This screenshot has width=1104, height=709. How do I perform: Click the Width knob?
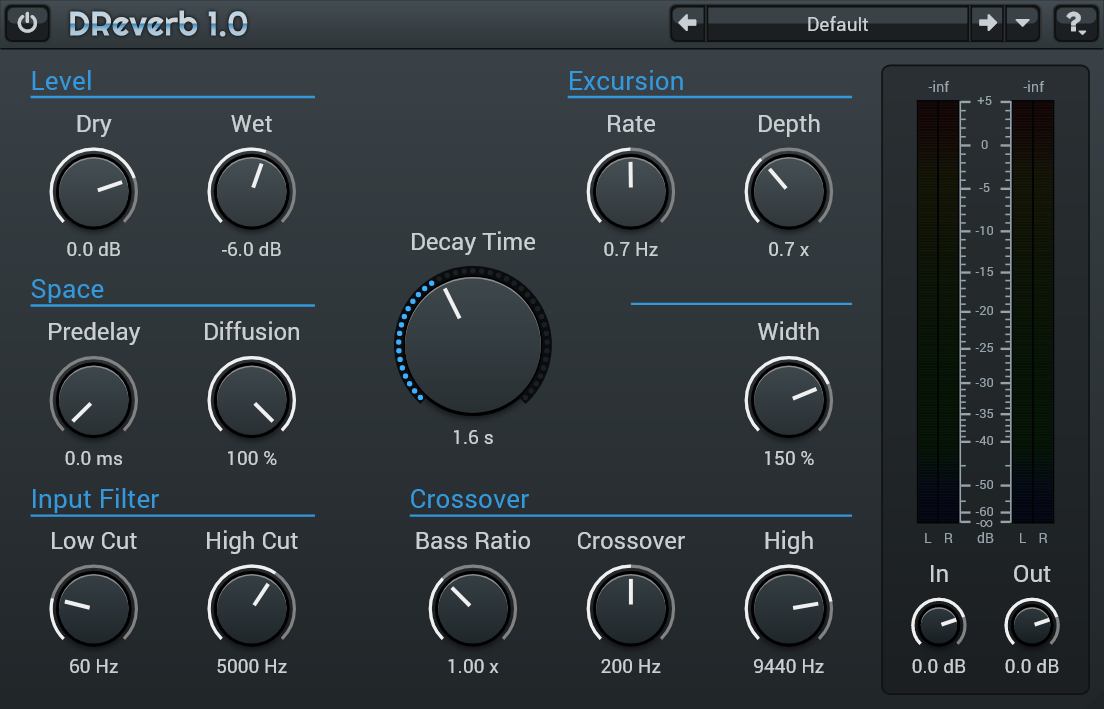point(788,398)
